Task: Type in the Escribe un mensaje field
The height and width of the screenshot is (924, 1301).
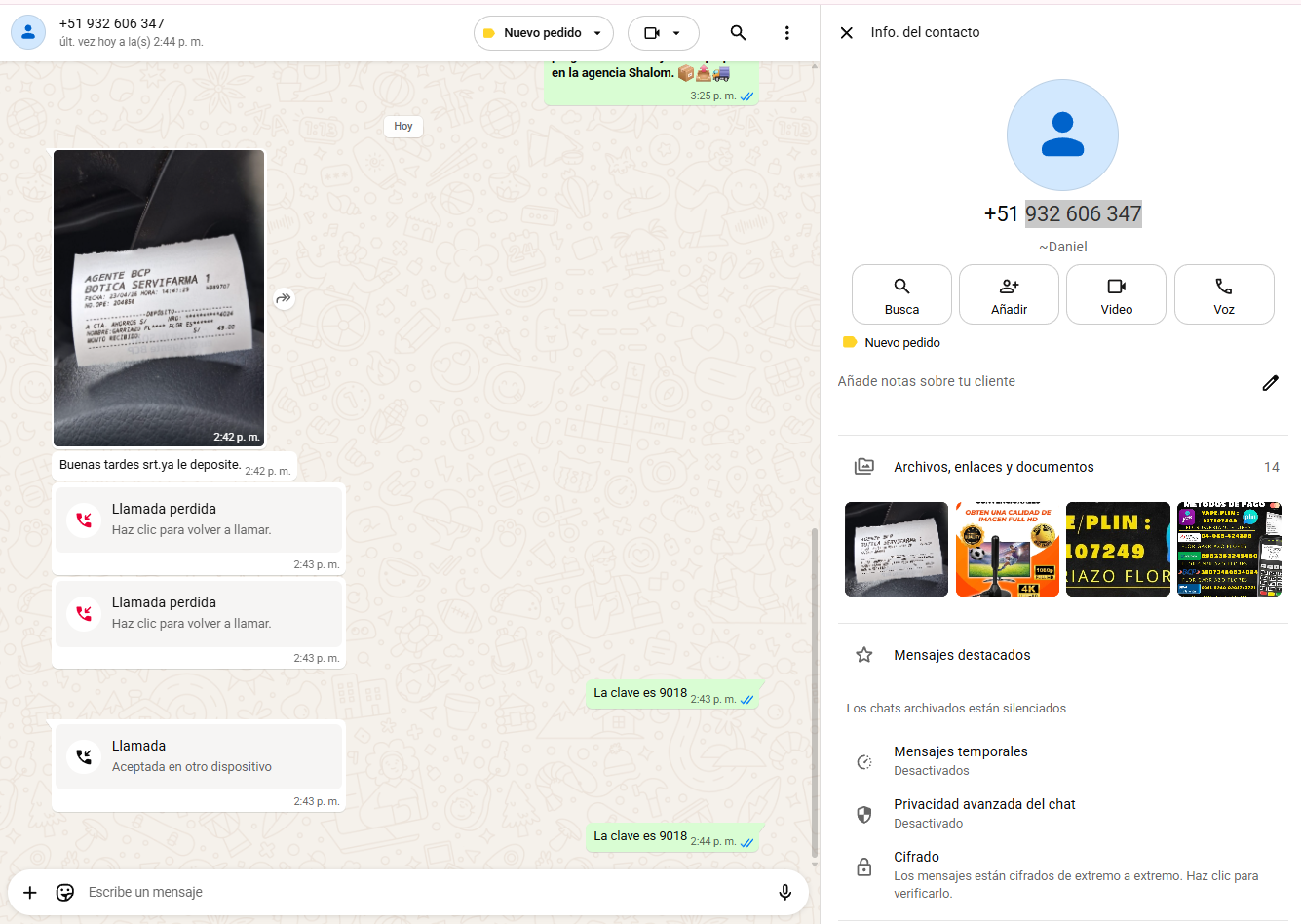Action: coord(419,892)
